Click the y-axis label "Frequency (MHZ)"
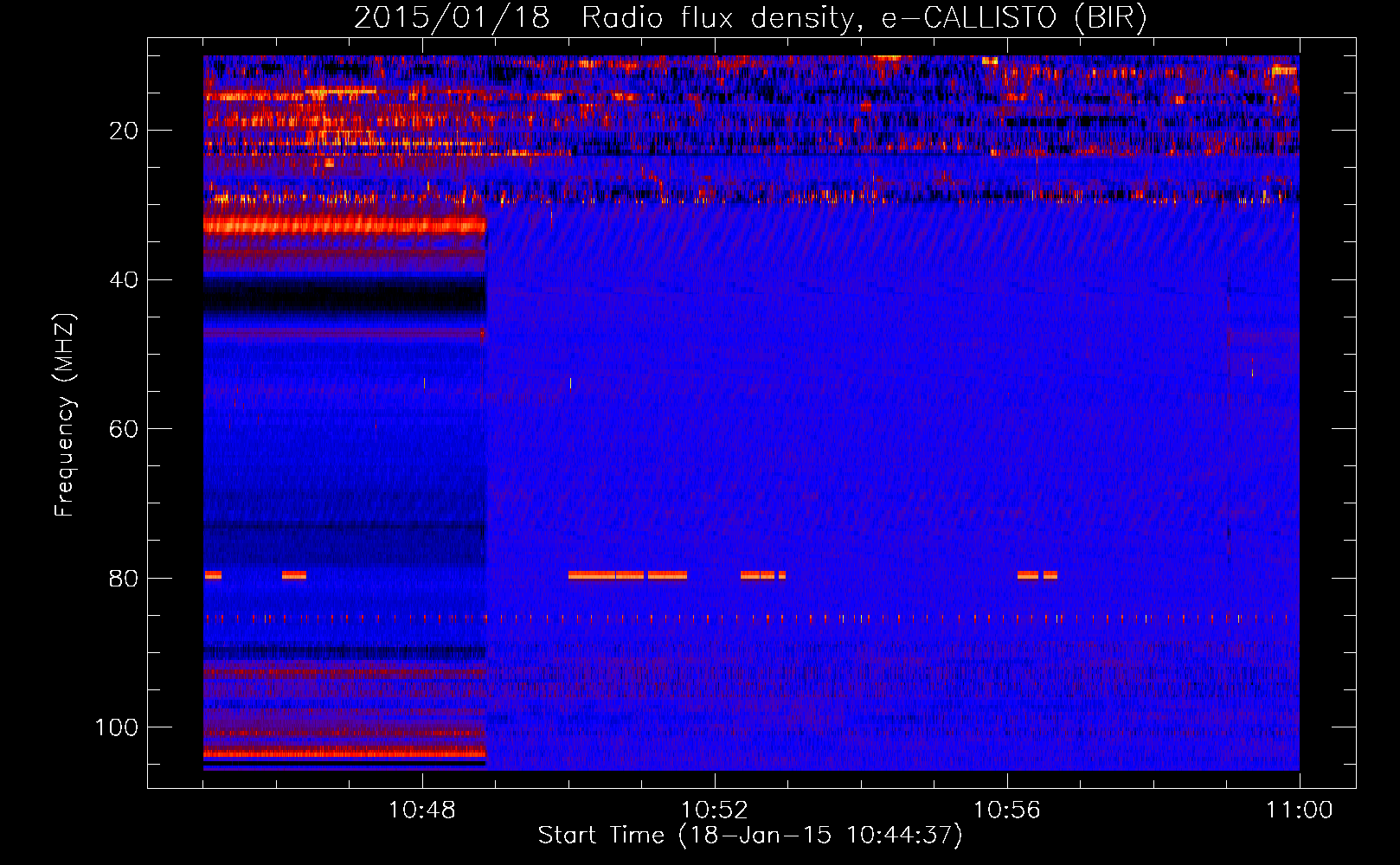 [65, 415]
